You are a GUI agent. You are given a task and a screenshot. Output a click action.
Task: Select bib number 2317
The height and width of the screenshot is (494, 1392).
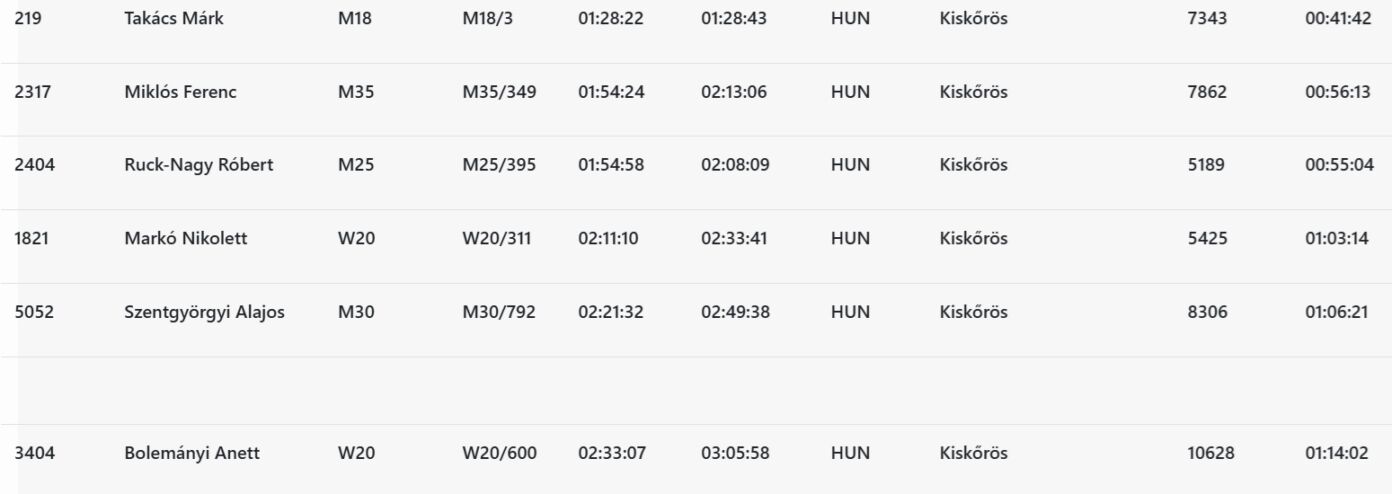pyautogui.click(x=33, y=92)
